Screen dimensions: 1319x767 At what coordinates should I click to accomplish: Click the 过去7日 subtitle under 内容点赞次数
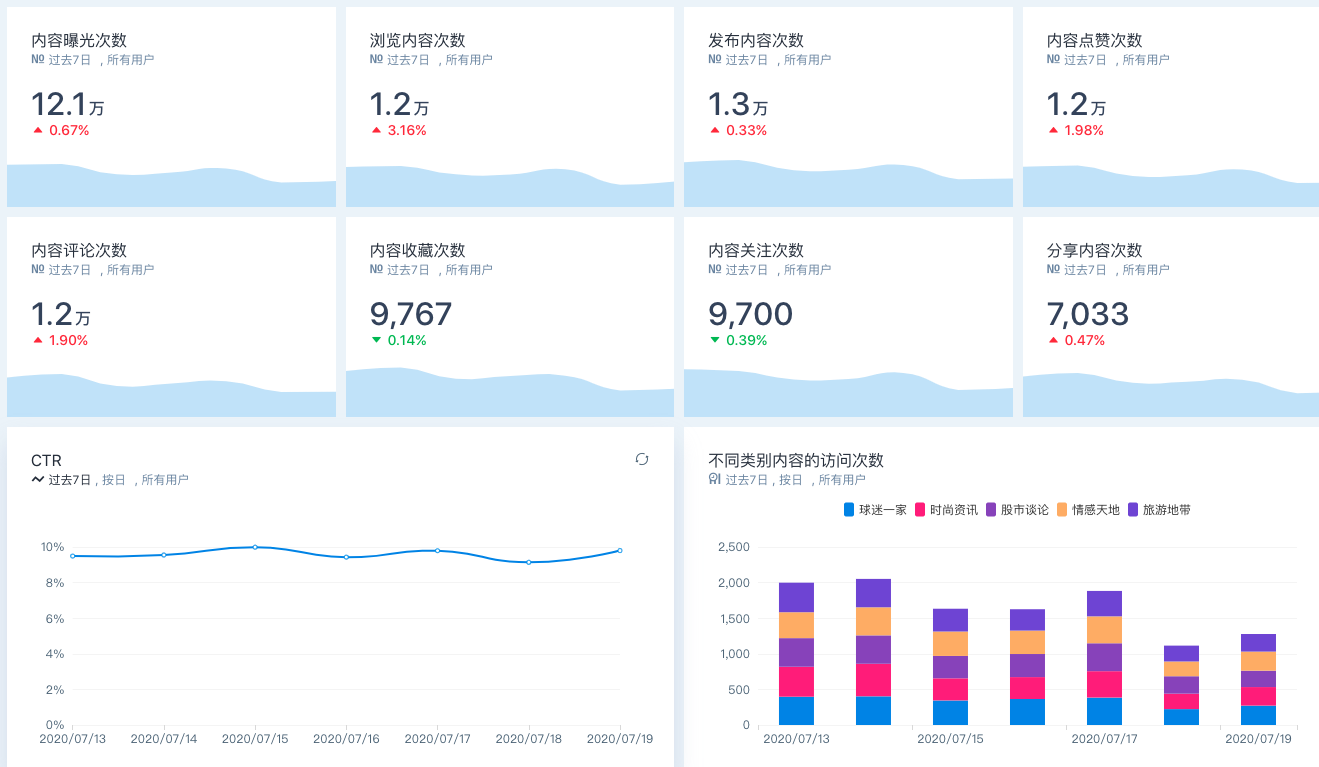[x=1085, y=60]
